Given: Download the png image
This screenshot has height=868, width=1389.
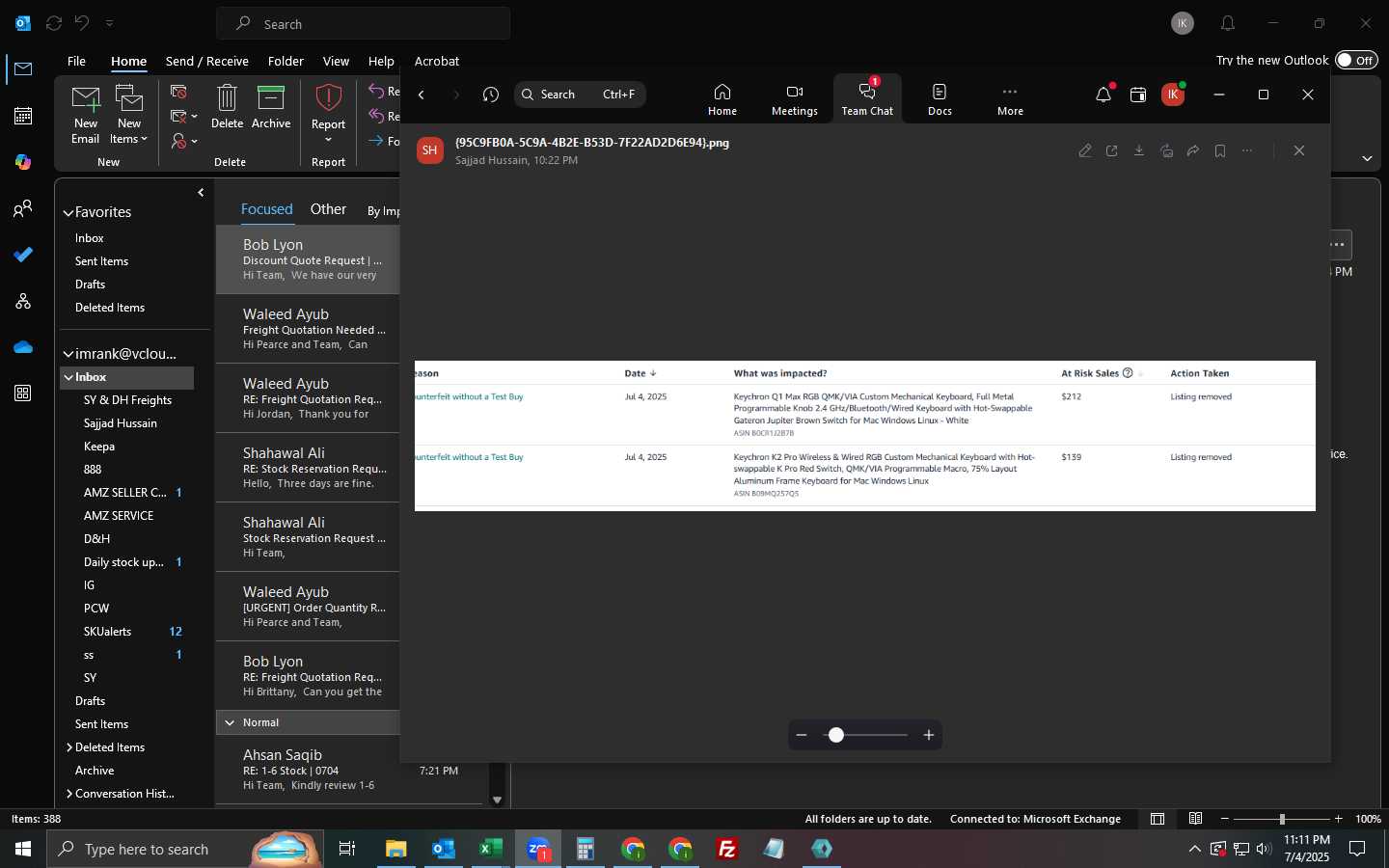Looking at the screenshot, I should click(x=1139, y=150).
